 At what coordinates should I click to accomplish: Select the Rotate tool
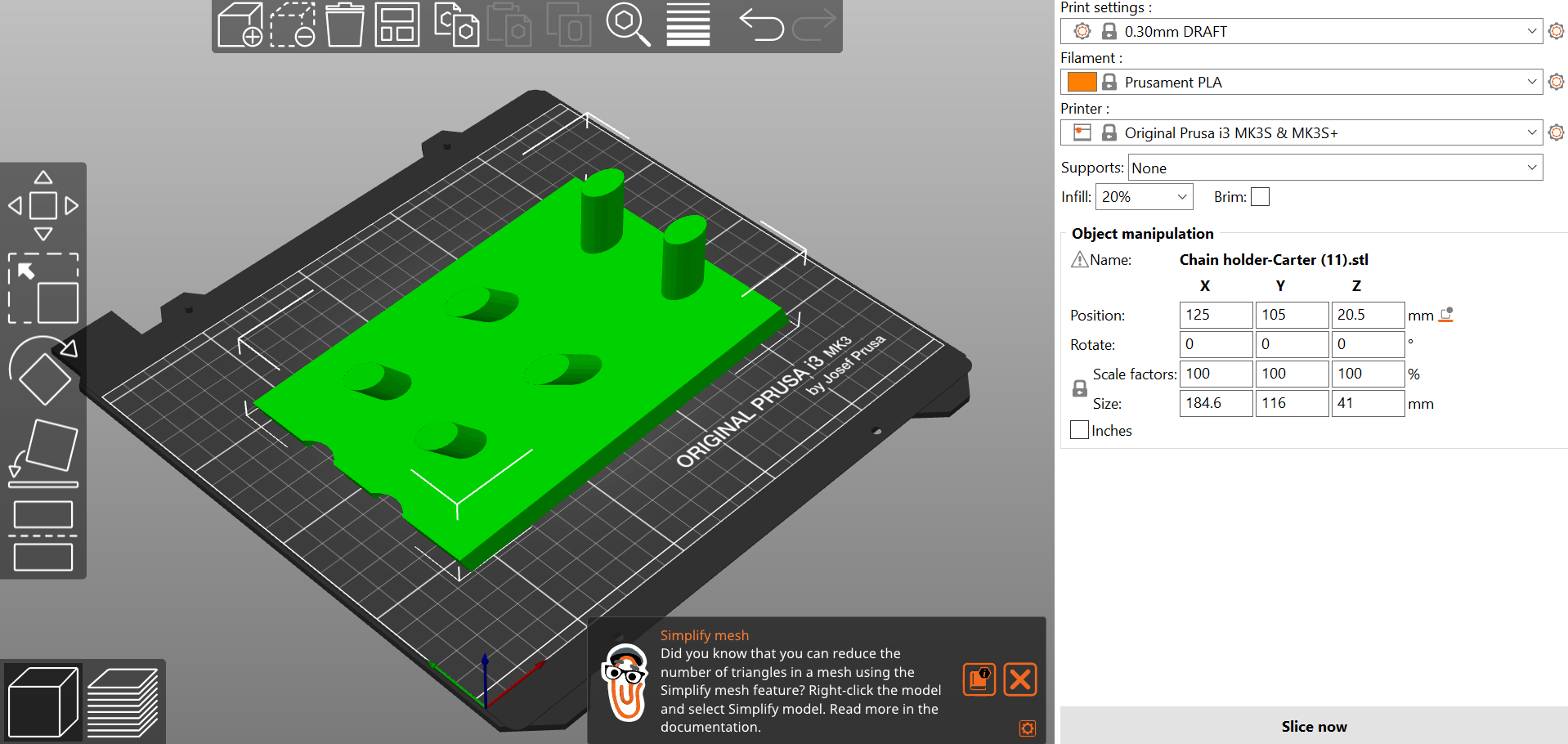point(43,372)
